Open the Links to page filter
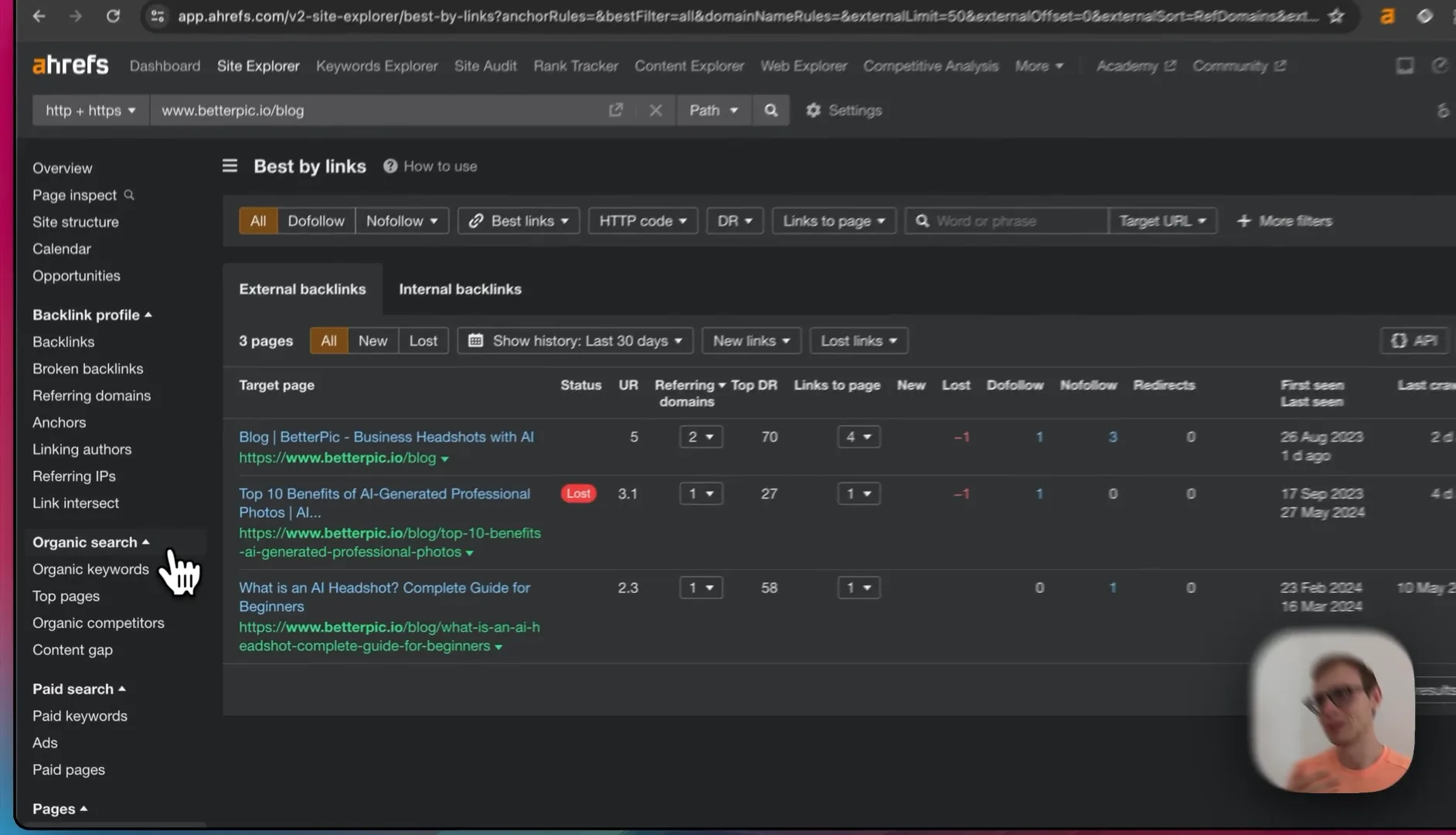Screen dimensions: 1456x835 click(834, 220)
